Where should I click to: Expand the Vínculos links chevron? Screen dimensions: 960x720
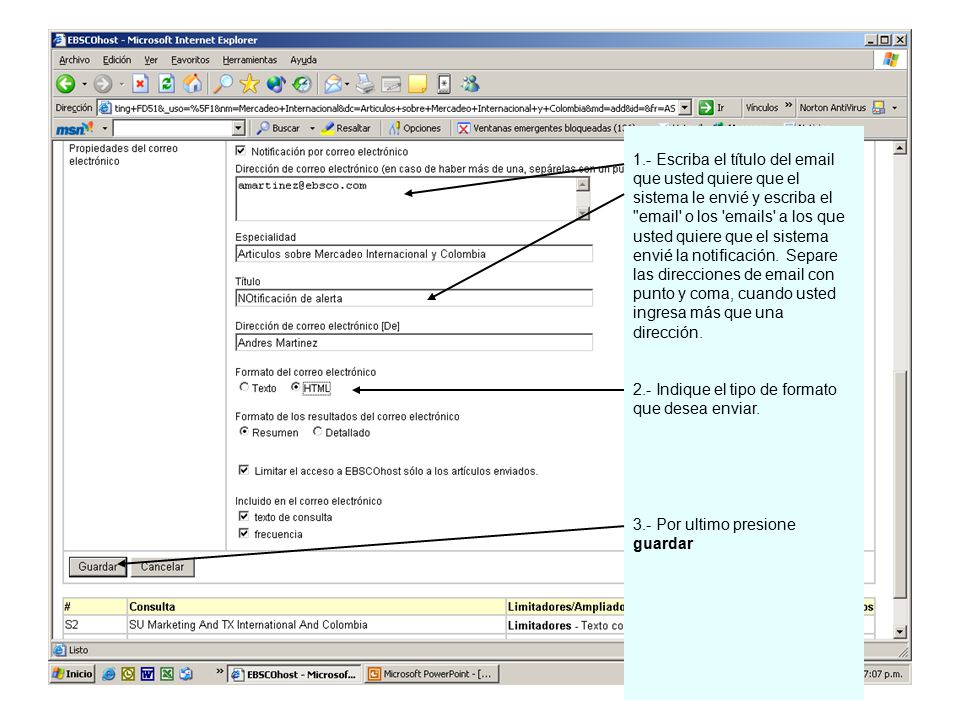point(789,105)
